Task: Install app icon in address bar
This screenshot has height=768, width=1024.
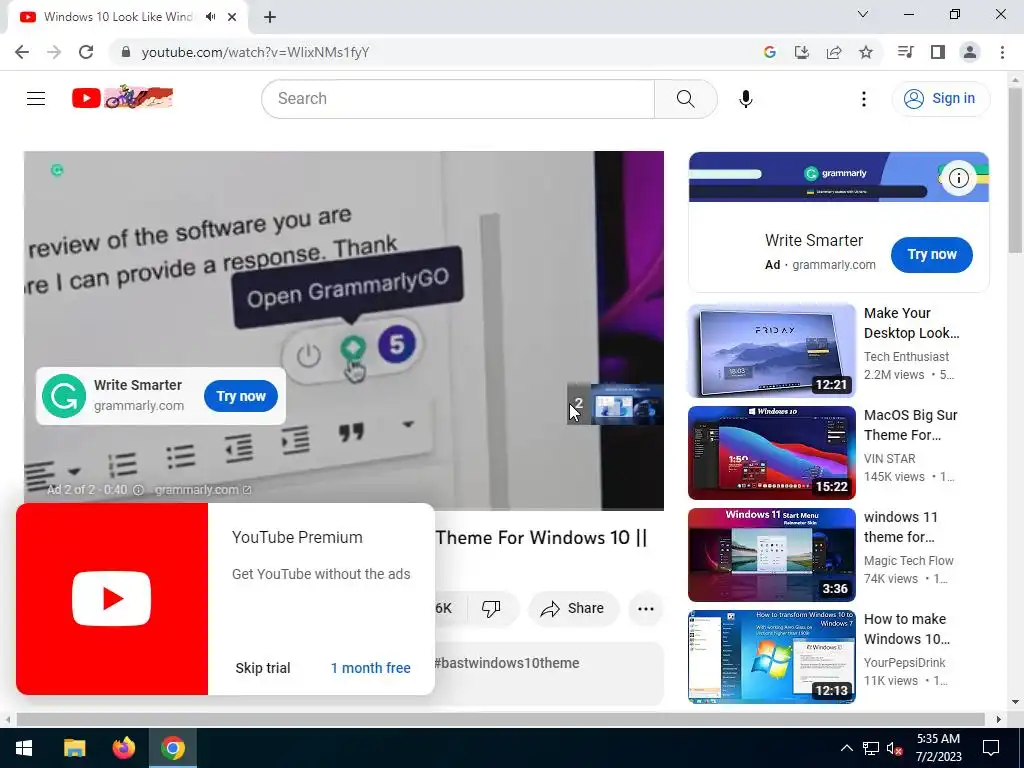Action: [x=801, y=52]
